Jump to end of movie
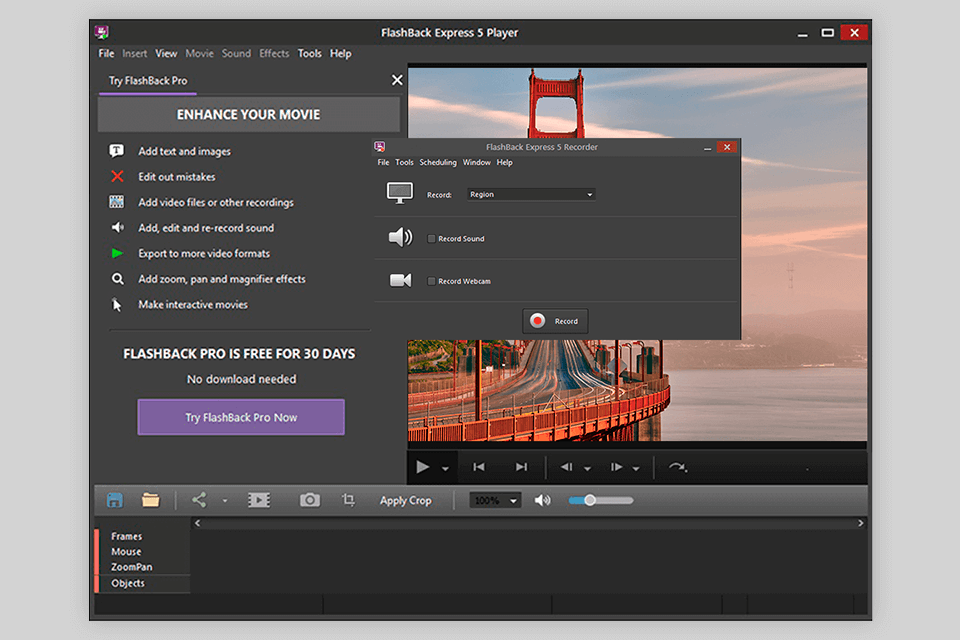Viewport: 960px width, 640px height. coord(521,467)
